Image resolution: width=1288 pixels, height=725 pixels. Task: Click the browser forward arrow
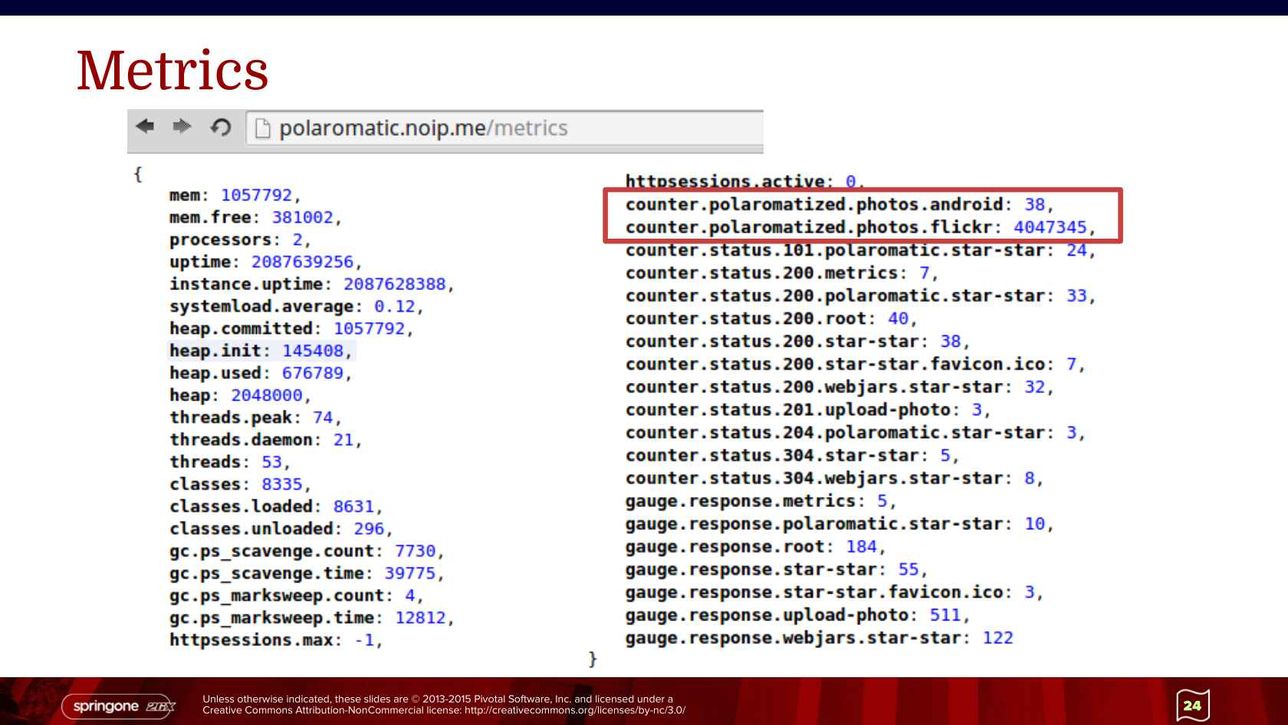[x=182, y=127]
